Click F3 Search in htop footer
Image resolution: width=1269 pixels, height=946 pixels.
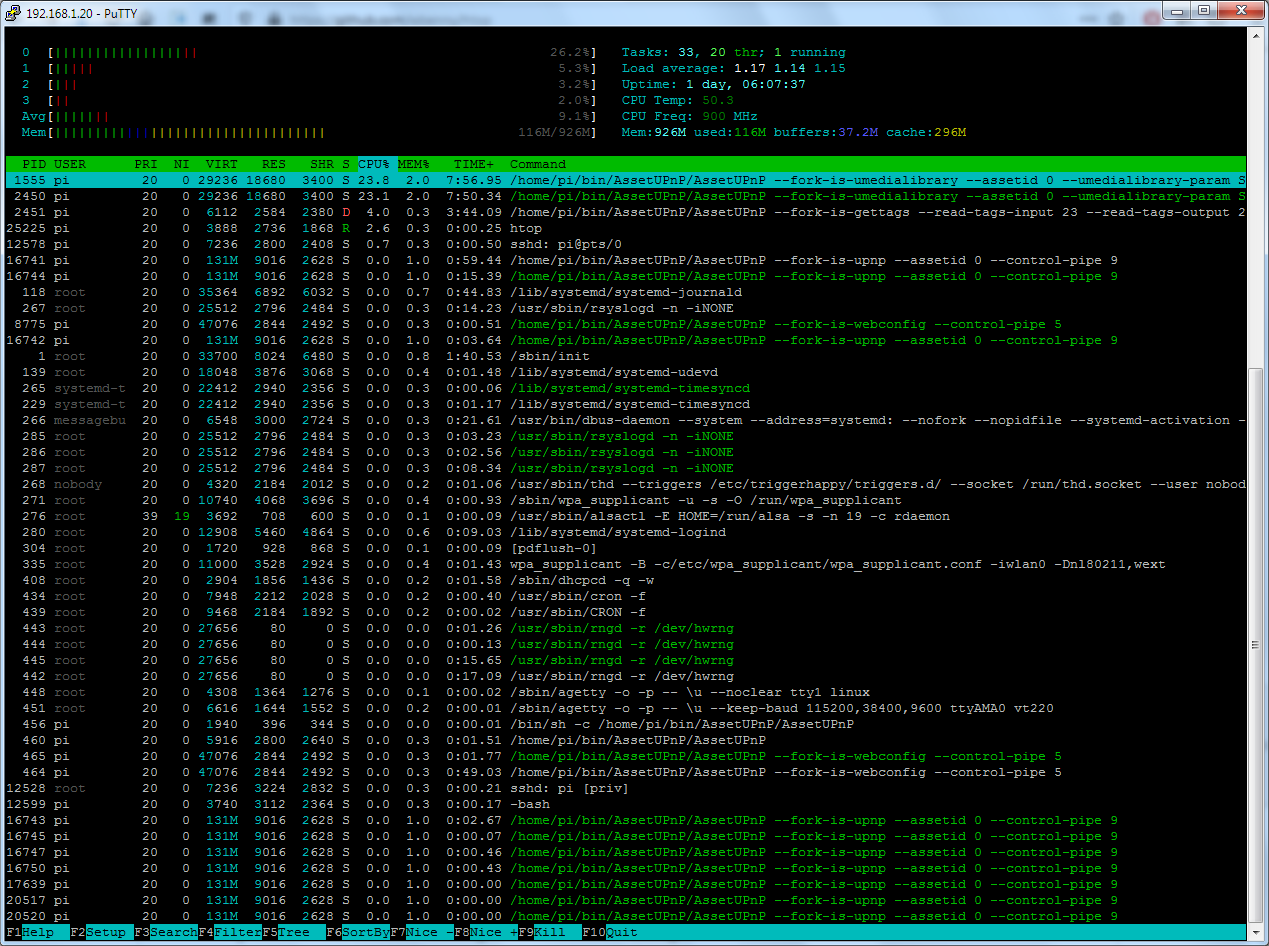pyautogui.click(x=166, y=932)
